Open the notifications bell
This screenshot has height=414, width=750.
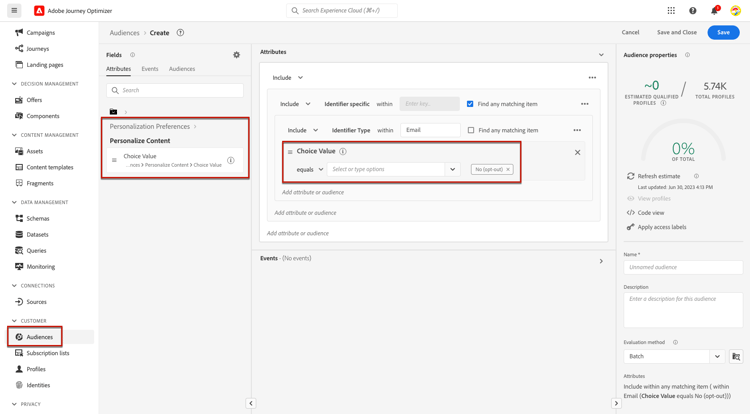coord(714,11)
